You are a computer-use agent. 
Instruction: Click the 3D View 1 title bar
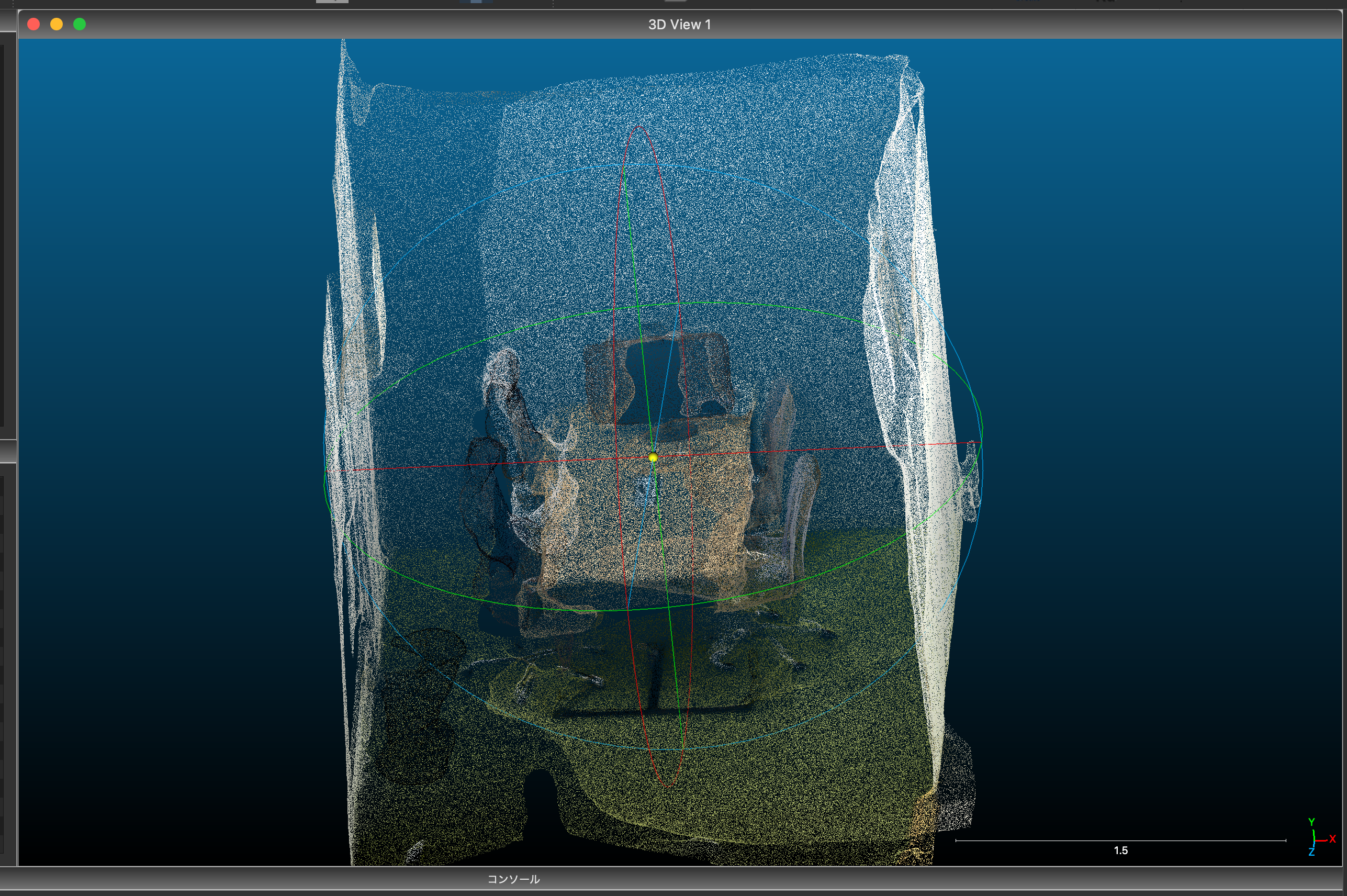pyautogui.click(x=680, y=24)
